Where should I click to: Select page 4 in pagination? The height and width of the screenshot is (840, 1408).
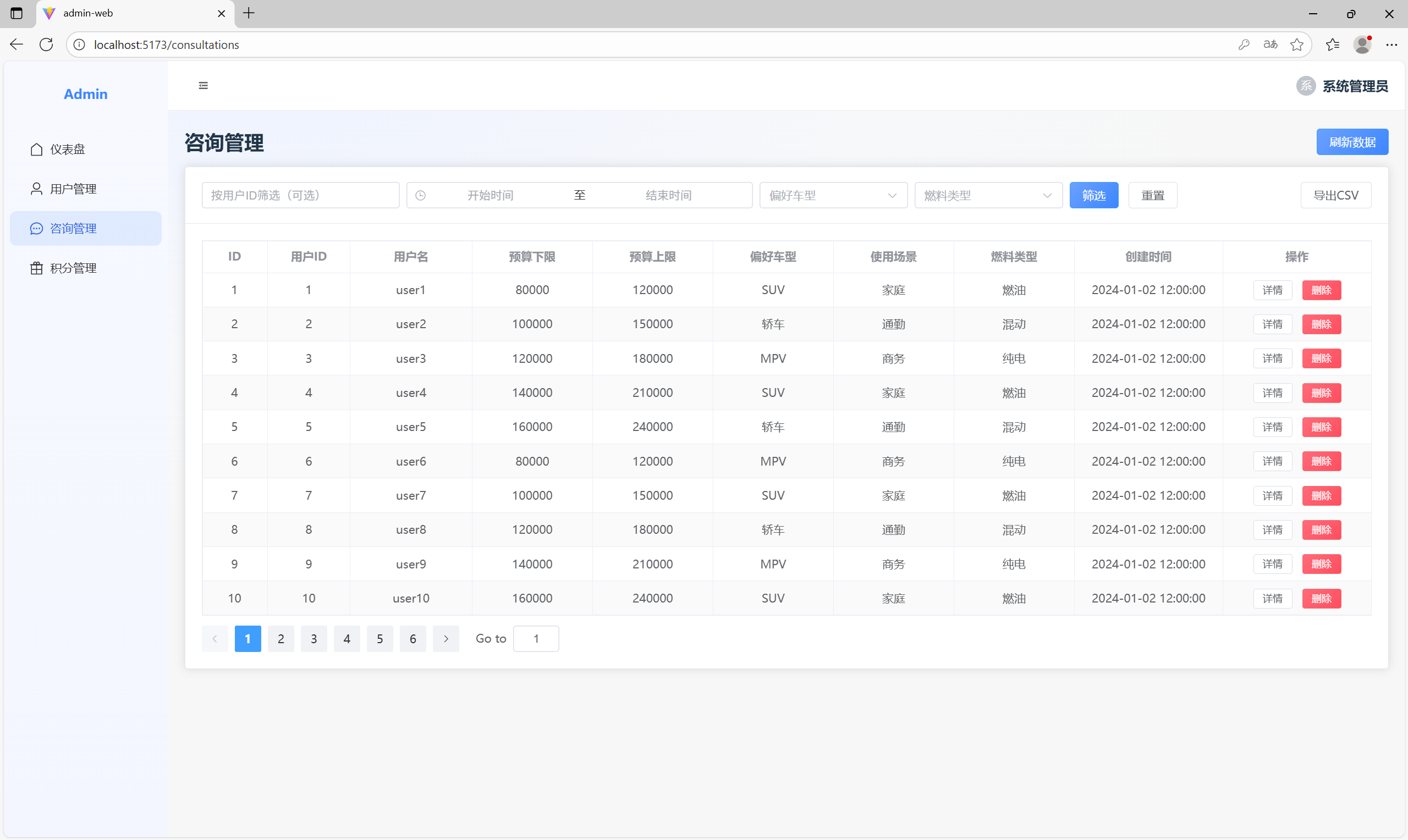346,639
